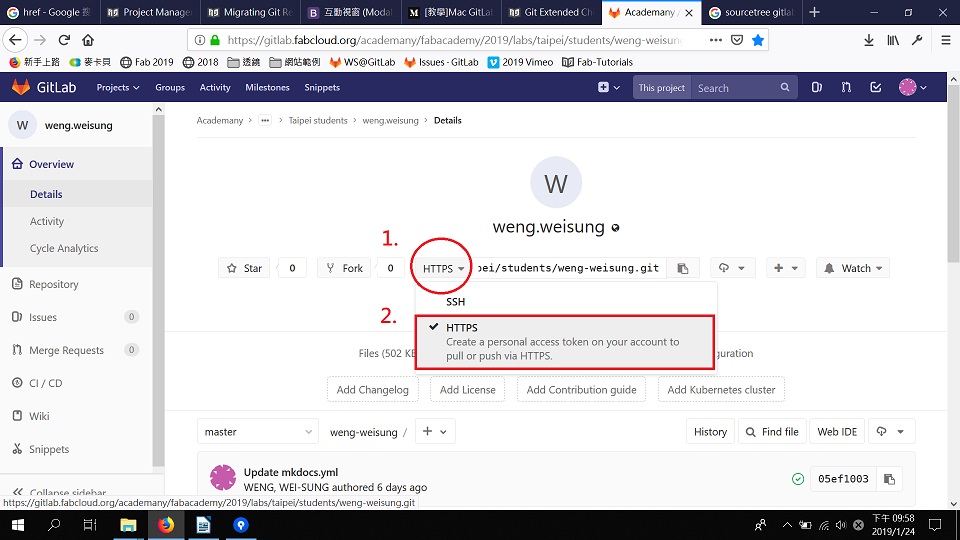Click Add Contribution guide
Viewport: 960px width, 540px height.
[581, 389]
